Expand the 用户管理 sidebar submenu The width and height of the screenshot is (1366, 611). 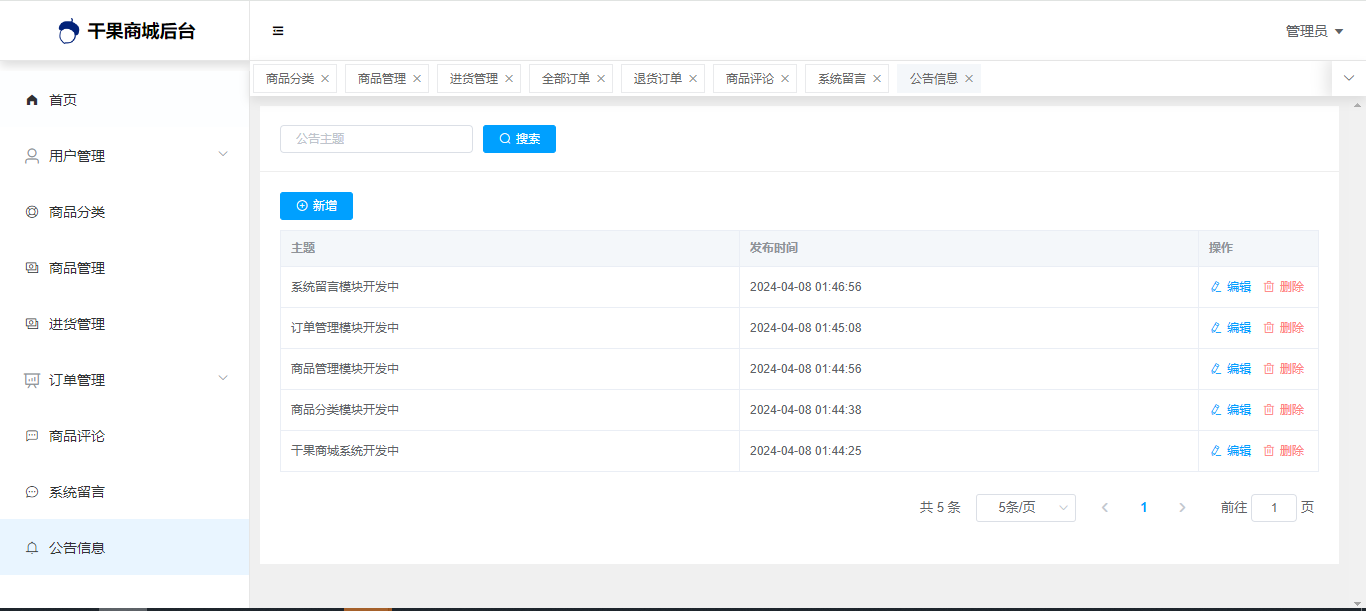pos(223,154)
